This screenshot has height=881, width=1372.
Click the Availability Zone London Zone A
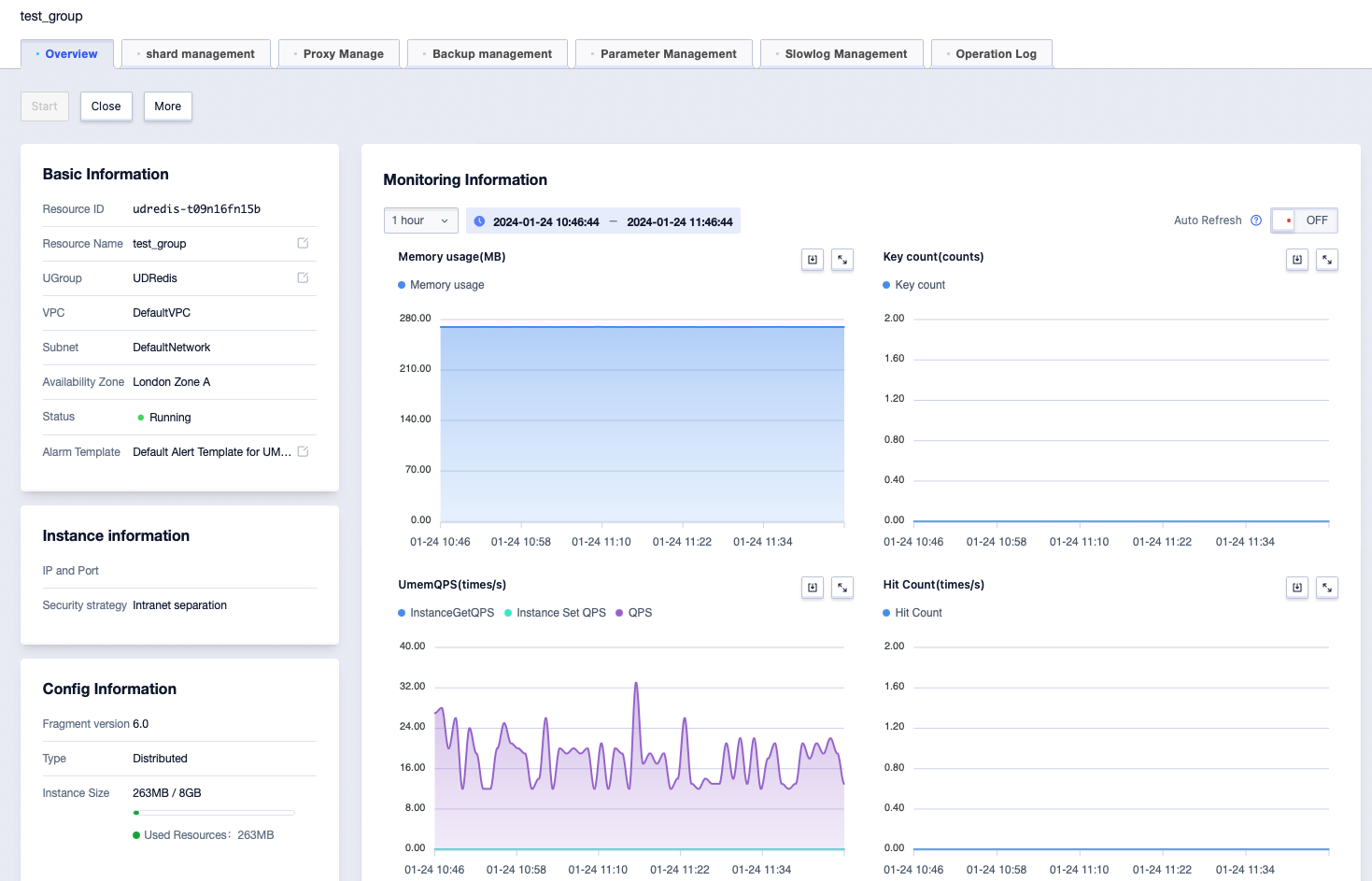pos(172,382)
